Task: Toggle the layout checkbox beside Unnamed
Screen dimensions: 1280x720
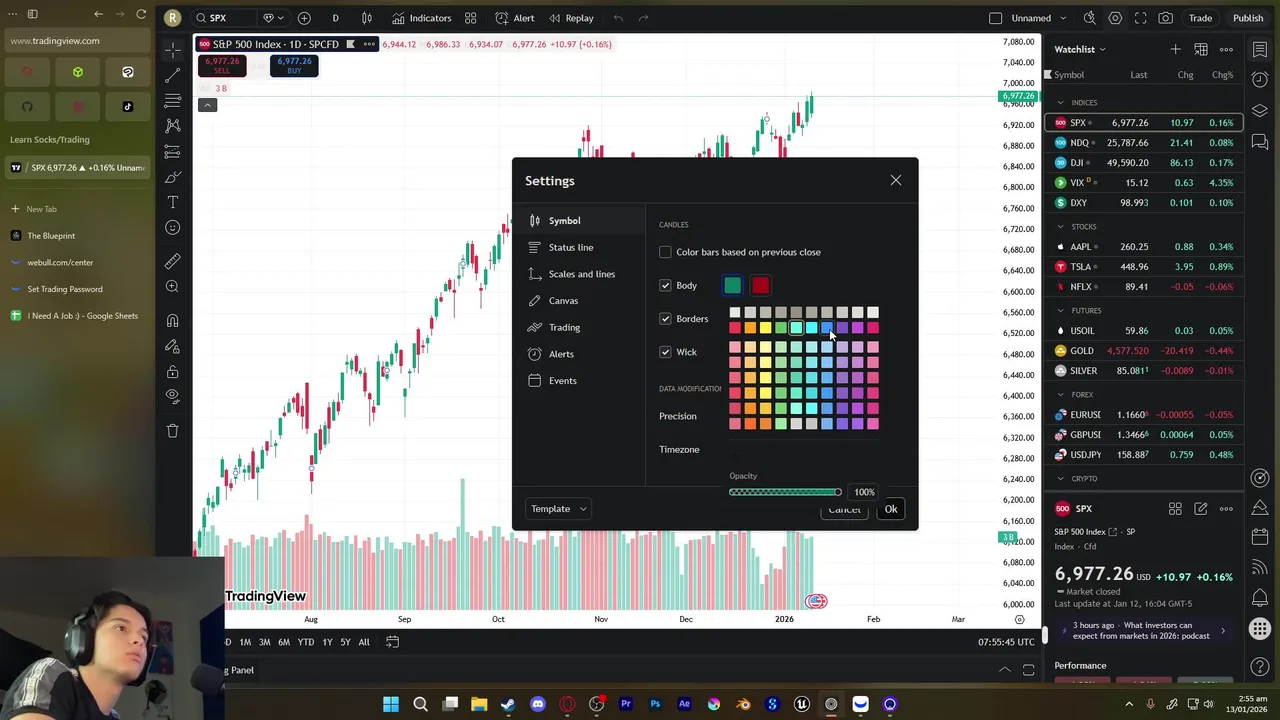Action: tap(995, 18)
